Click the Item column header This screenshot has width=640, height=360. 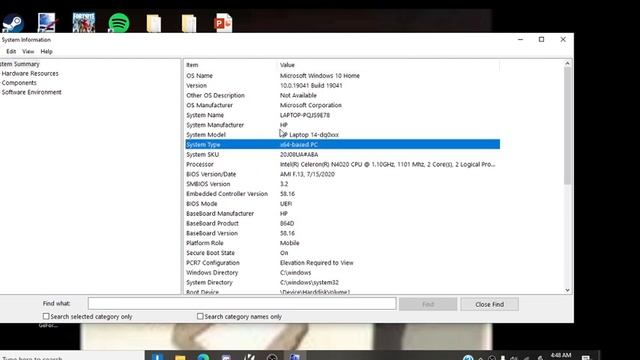pos(231,65)
